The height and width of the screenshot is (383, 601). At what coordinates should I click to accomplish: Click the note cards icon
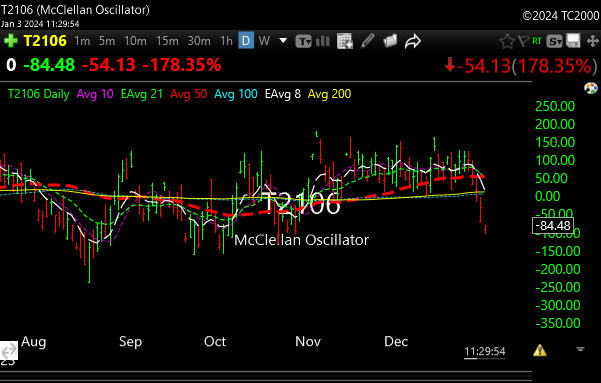point(390,41)
